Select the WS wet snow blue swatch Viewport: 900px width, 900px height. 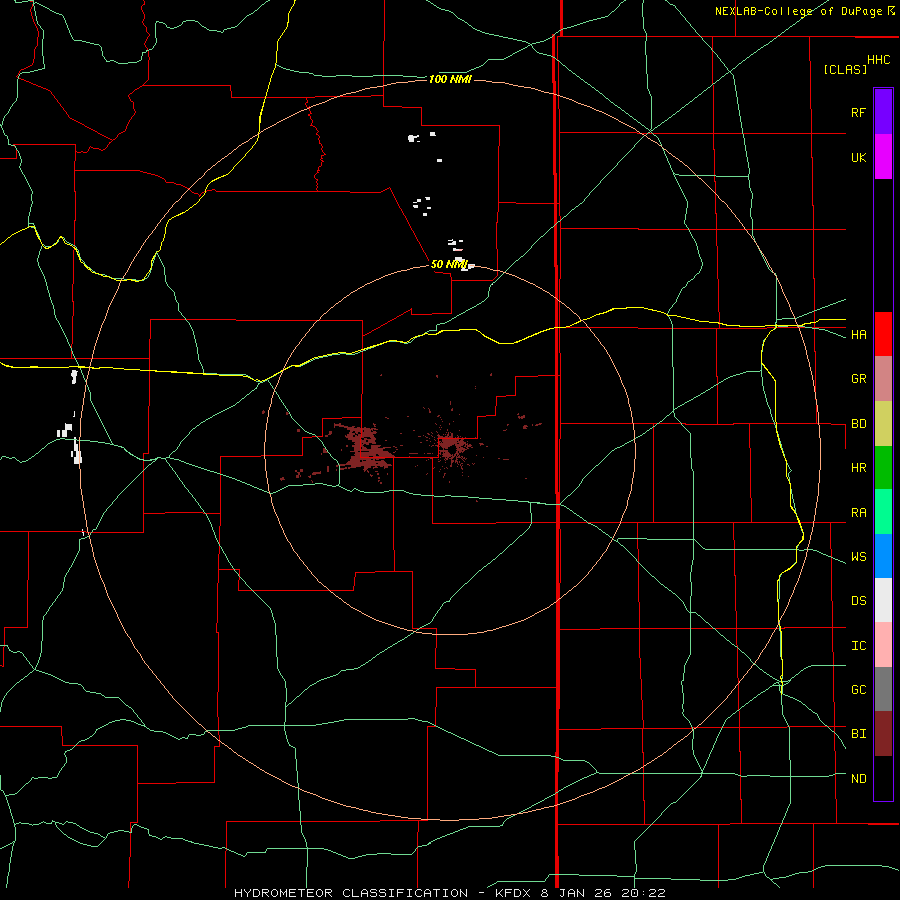[x=883, y=556]
